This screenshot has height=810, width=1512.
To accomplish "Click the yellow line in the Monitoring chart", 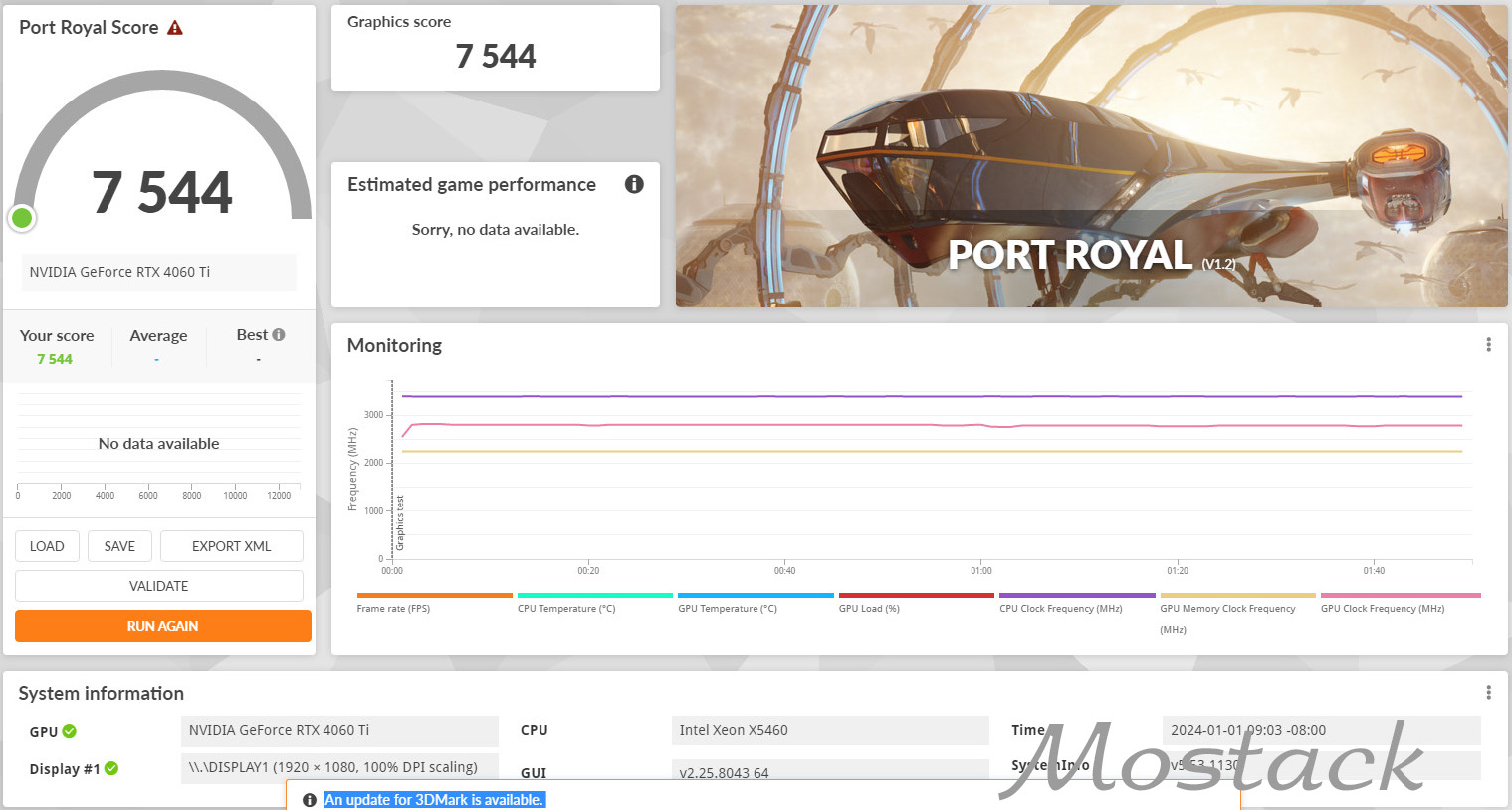I will click(x=932, y=452).
